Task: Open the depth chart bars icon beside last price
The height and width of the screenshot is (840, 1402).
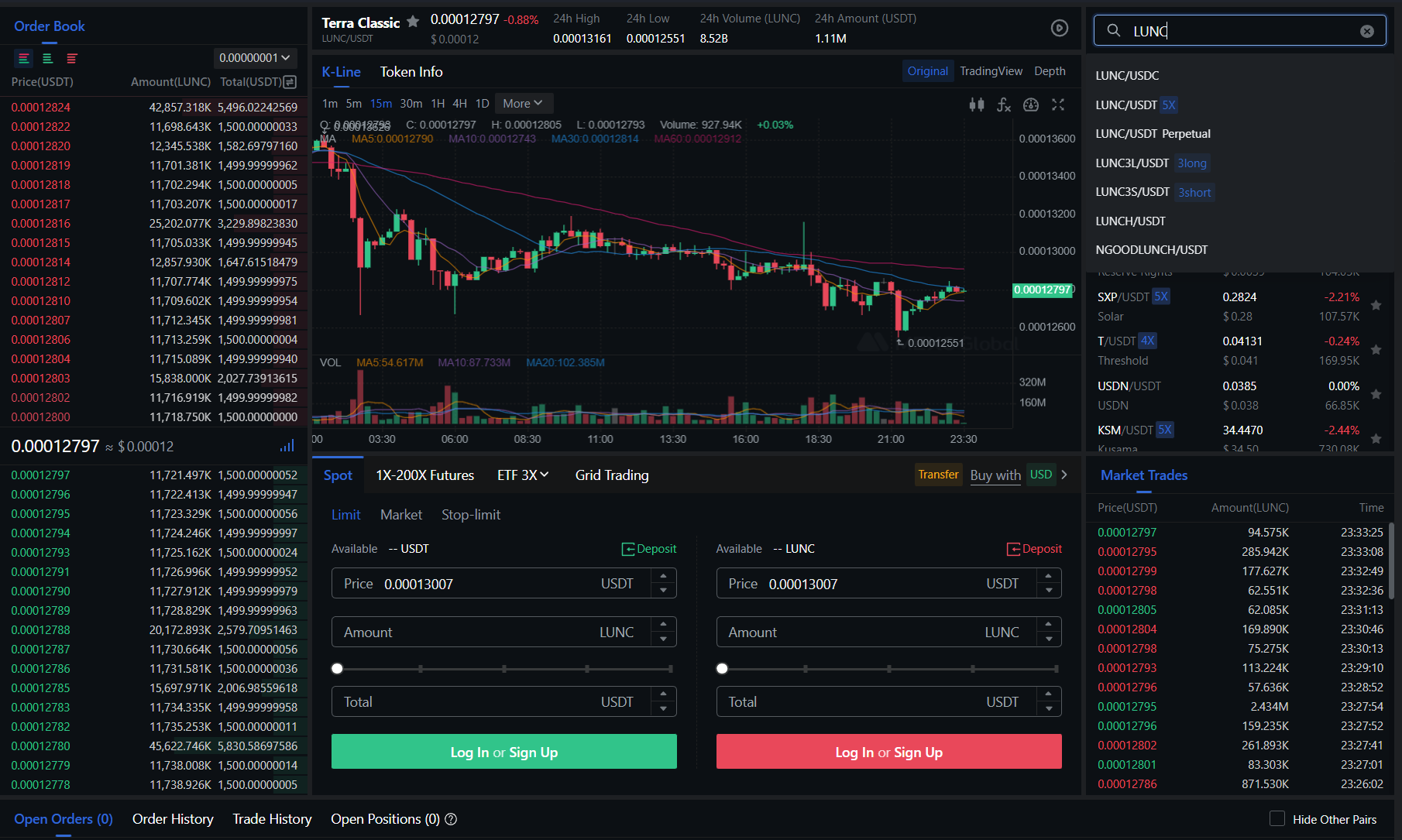Action: coord(287,446)
